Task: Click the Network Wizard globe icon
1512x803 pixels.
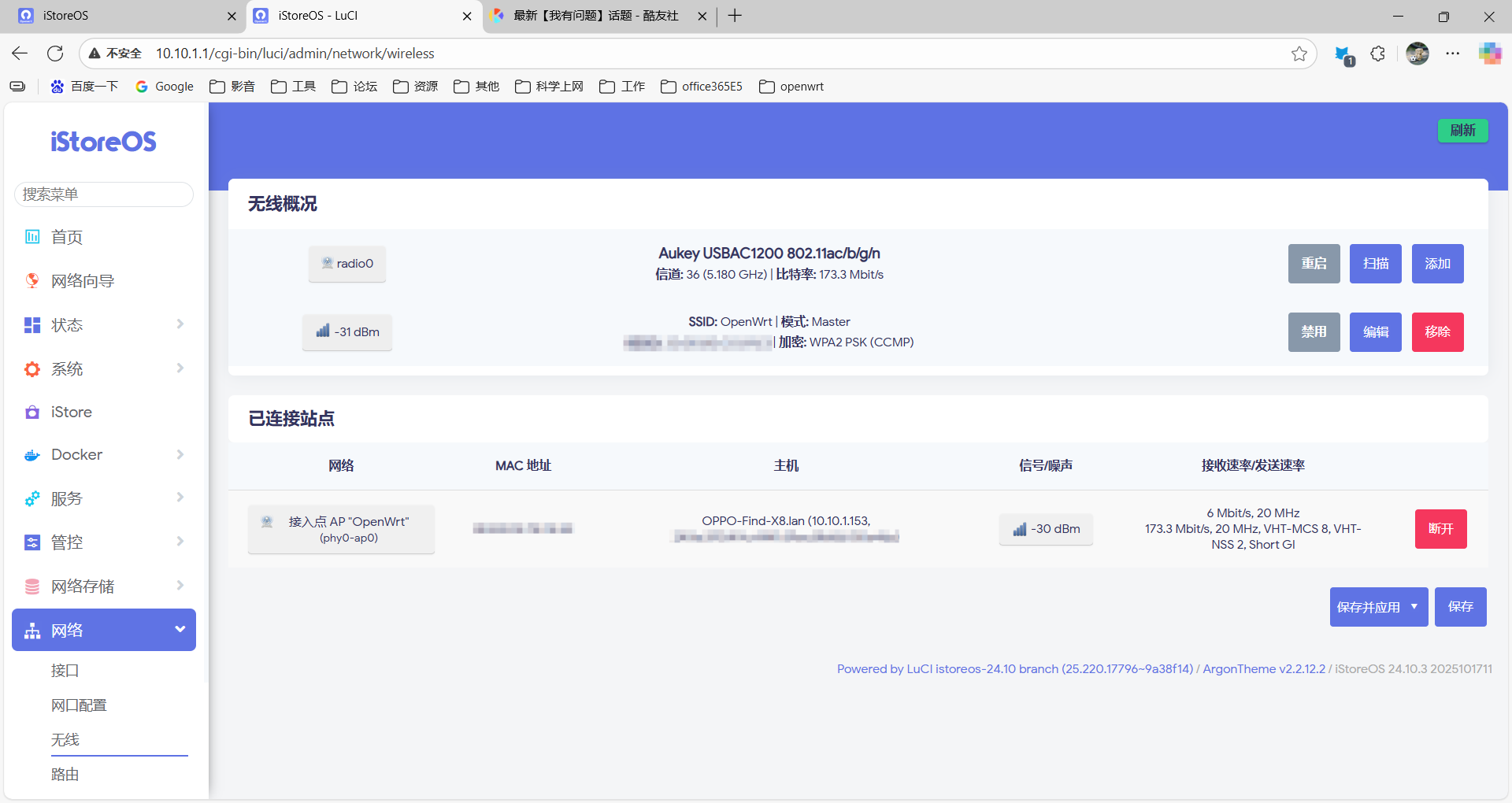Action: [32, 281]
